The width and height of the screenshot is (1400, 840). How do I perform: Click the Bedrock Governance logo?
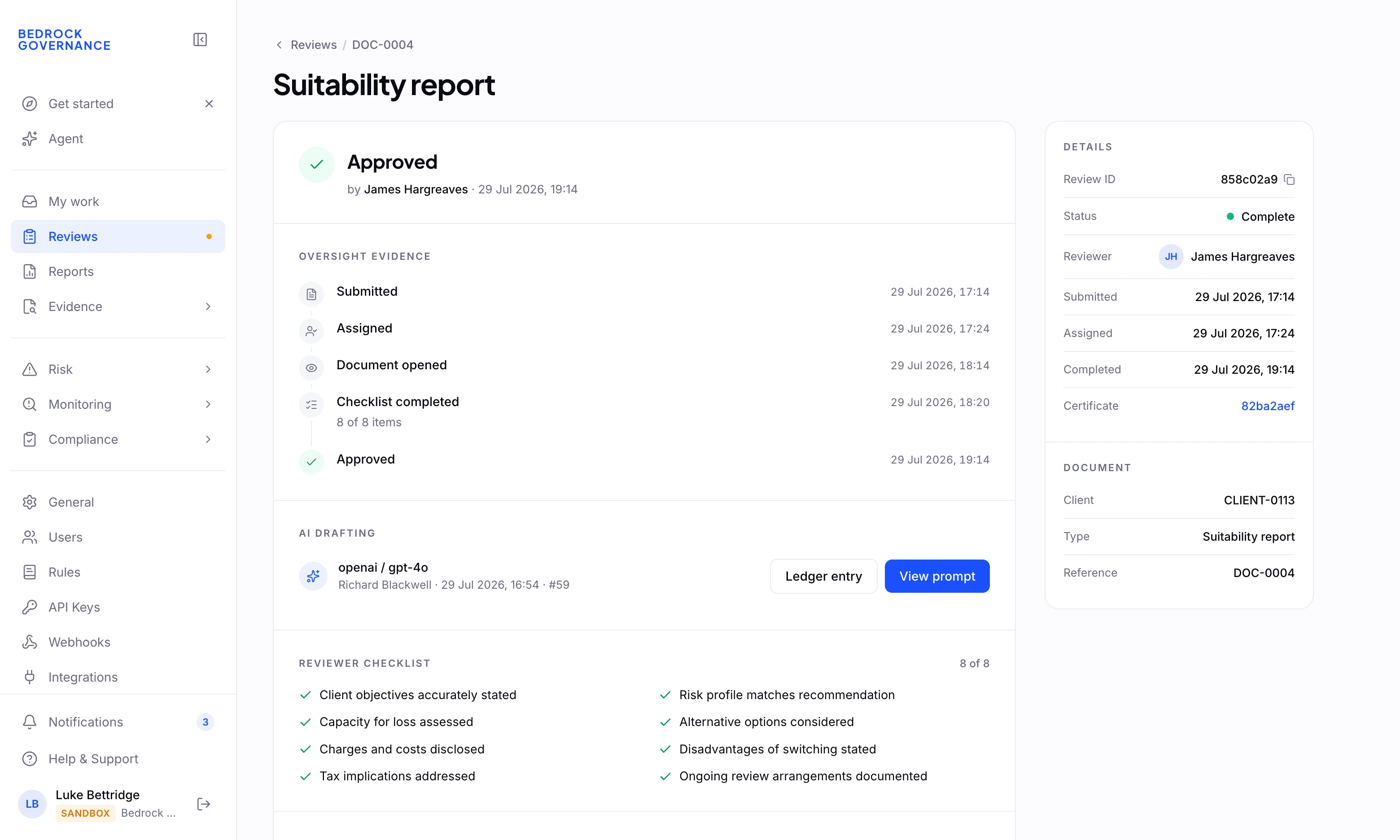(65, 39)
